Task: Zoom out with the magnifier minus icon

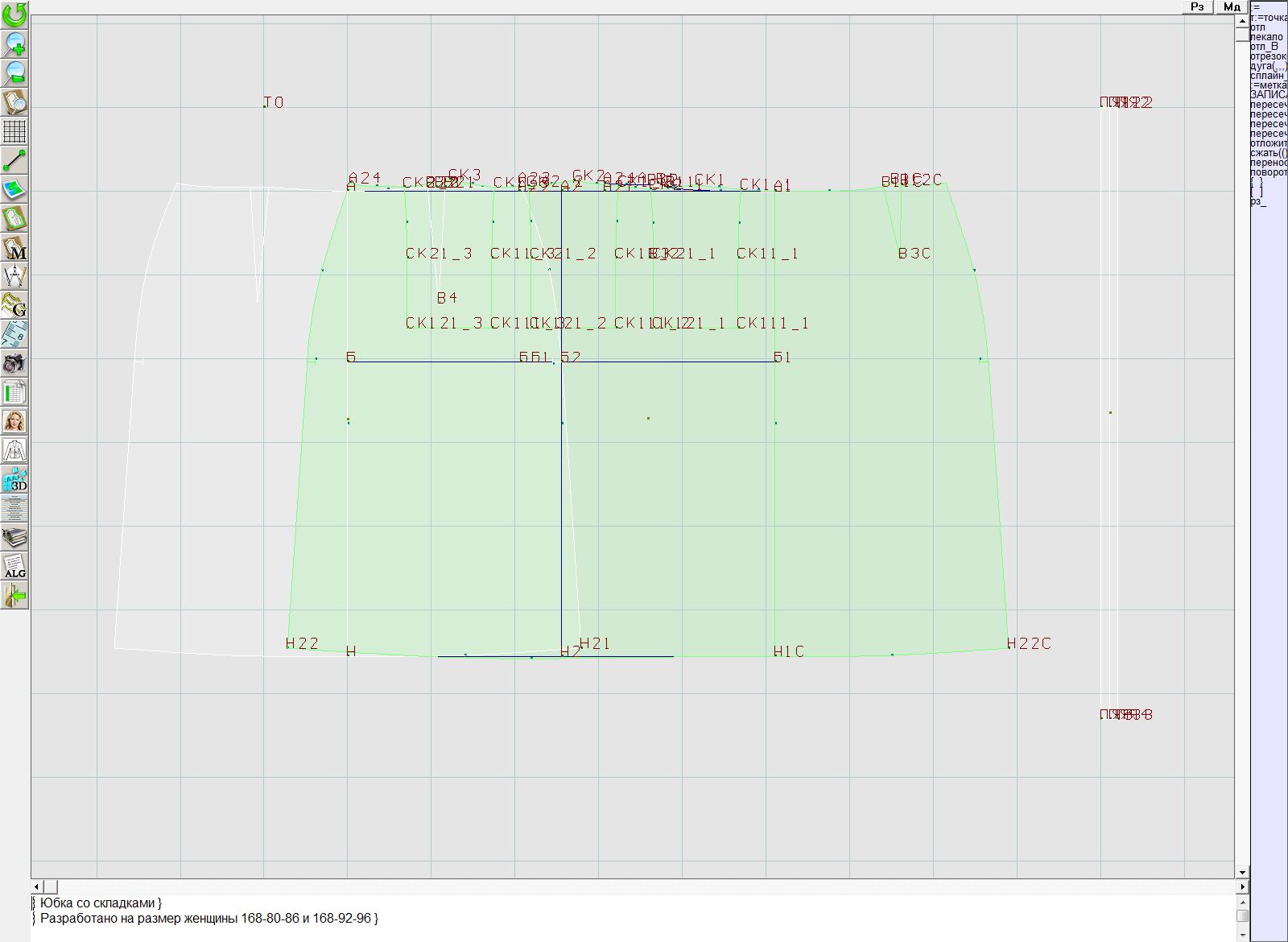Action: pyautogui.click(x=14, y=72)
